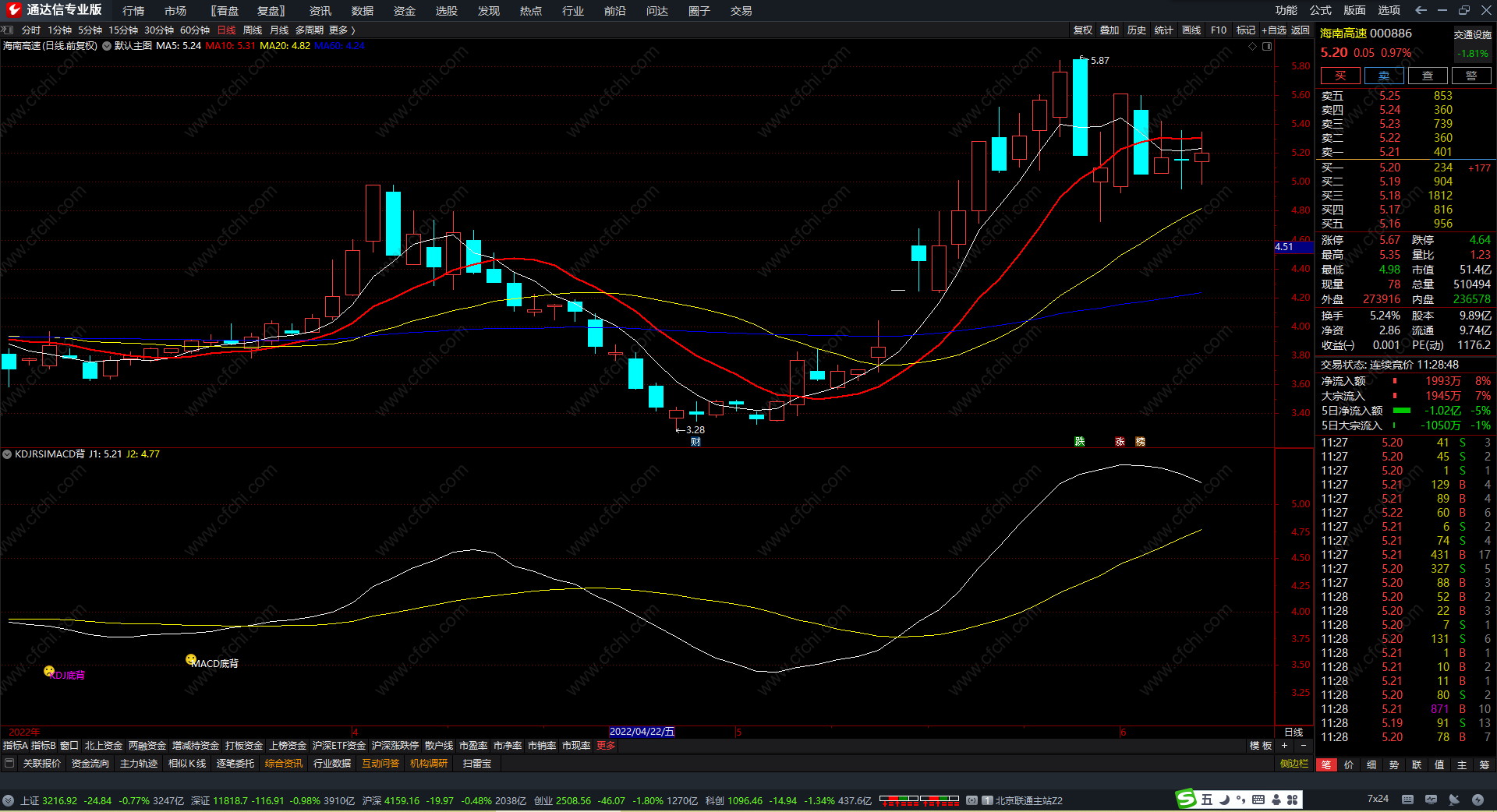Switch chart to 月线 monthly period
This screenshot has width=1497, height=812.
tap(279, 30)
